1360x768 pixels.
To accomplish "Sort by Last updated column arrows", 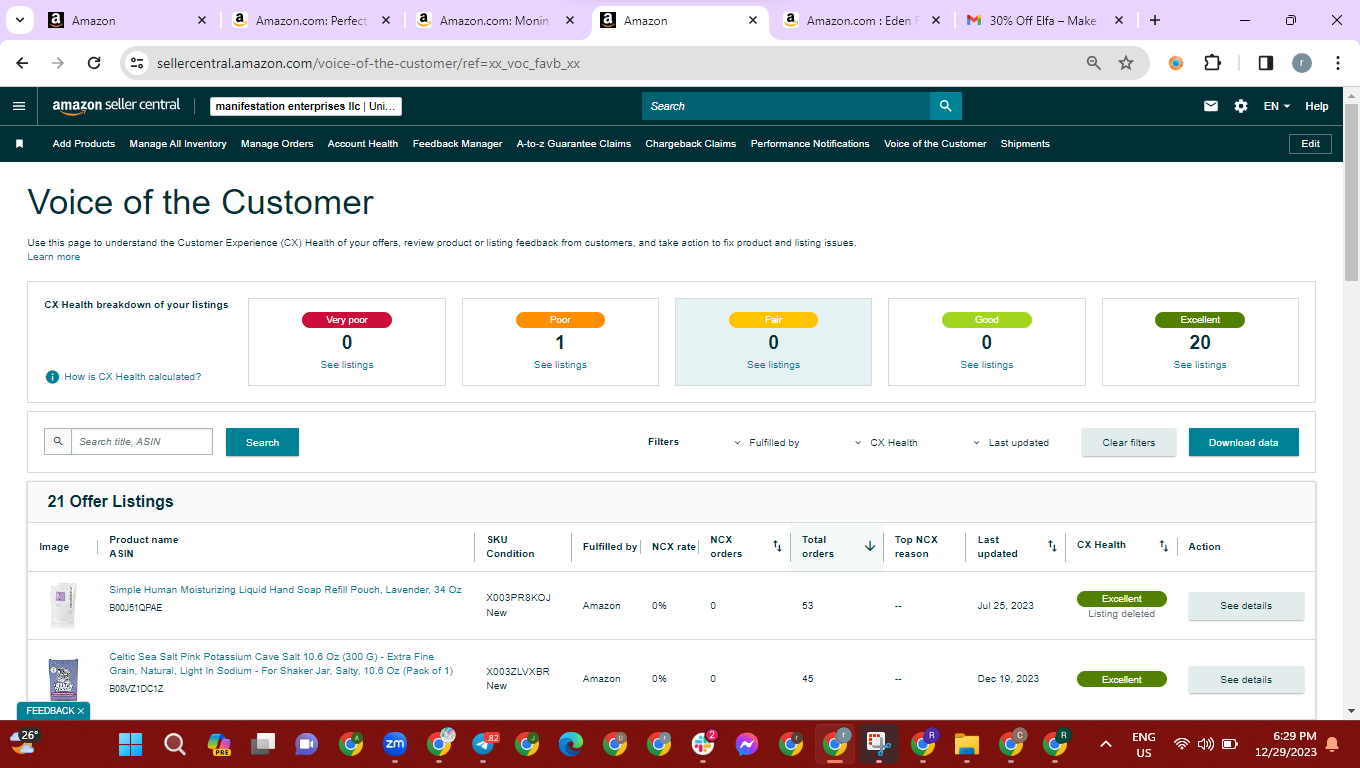I will [1052, 546].
